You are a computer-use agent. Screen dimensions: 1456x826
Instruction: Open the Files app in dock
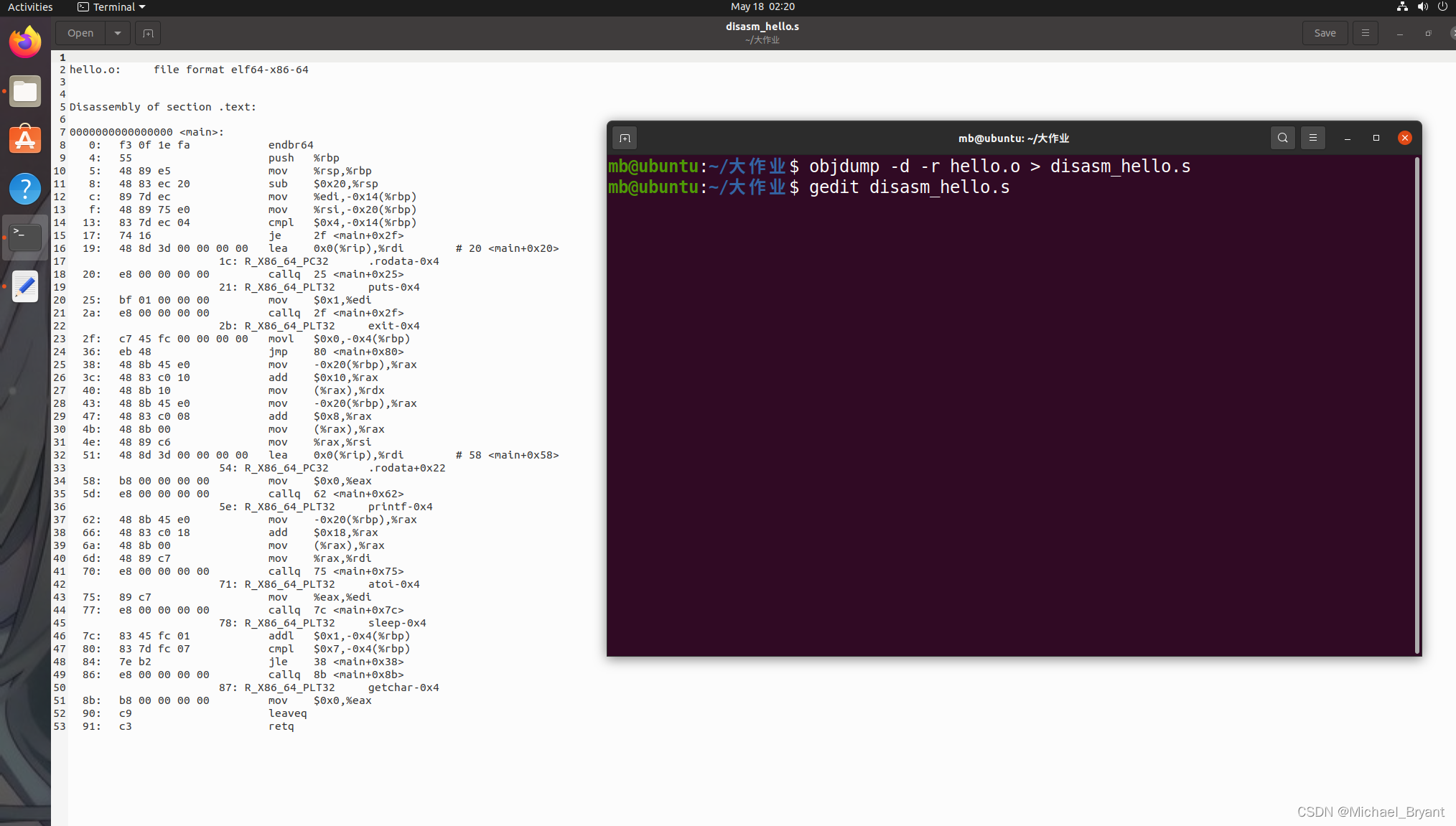pos(25,91)
